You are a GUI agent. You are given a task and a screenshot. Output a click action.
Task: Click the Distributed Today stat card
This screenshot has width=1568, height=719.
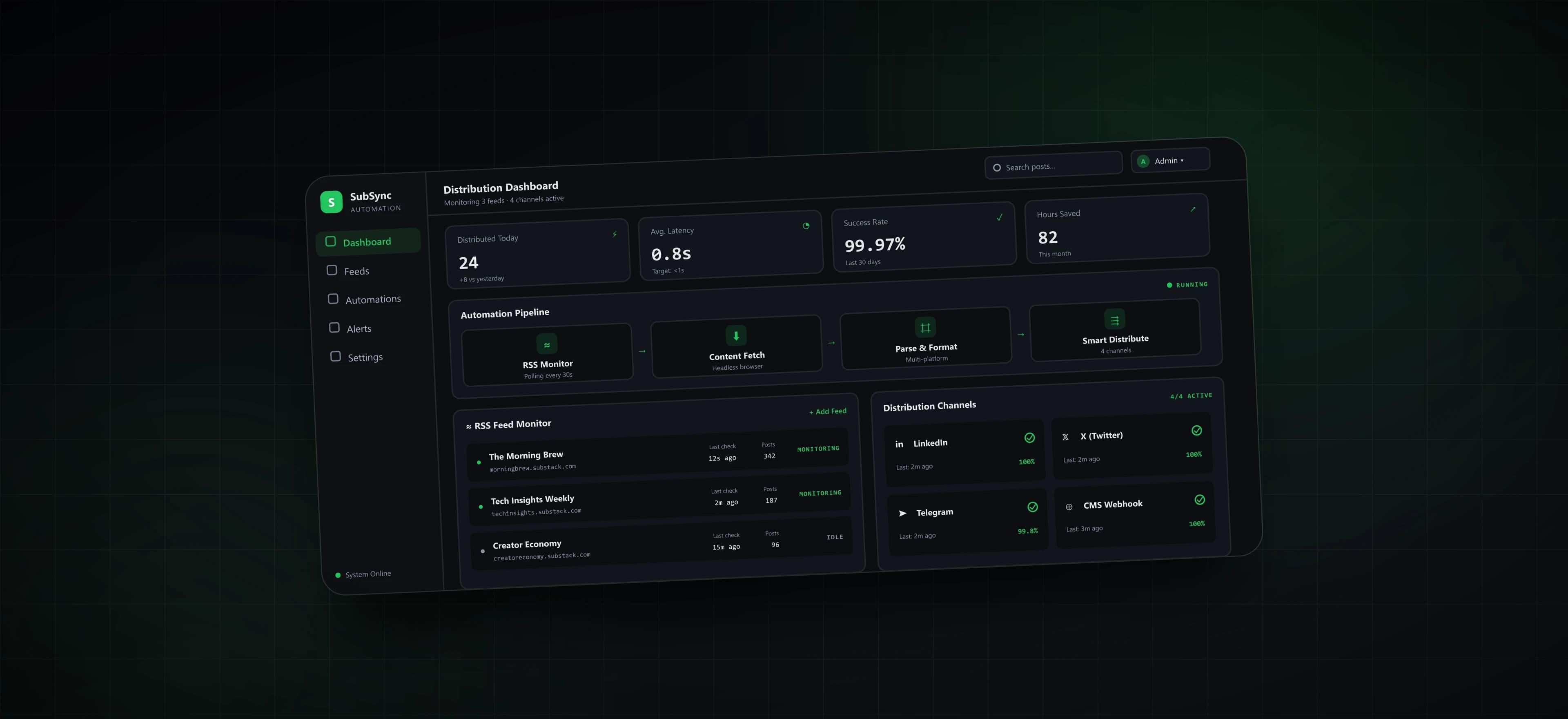click(537, 254)
